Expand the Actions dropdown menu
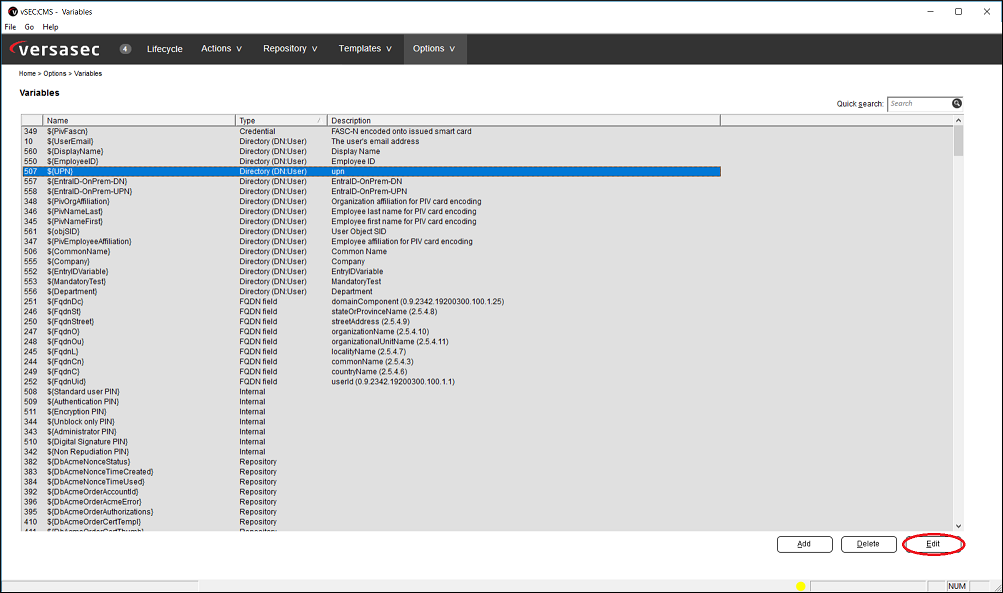The width and height of the screenshot is (1003, 593). tap(221, 48)
